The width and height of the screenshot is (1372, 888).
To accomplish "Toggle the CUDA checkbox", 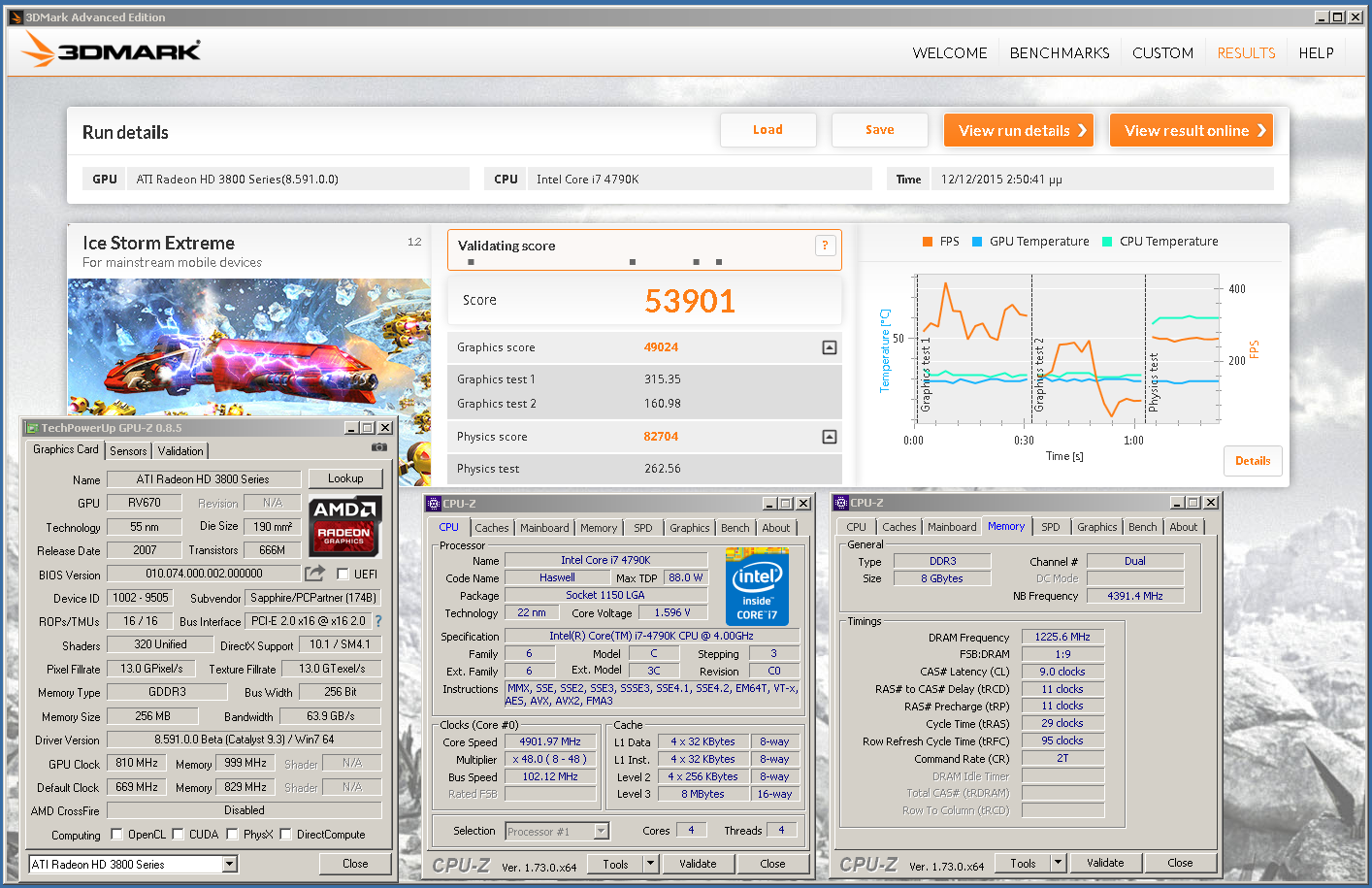I will (178, 834).
